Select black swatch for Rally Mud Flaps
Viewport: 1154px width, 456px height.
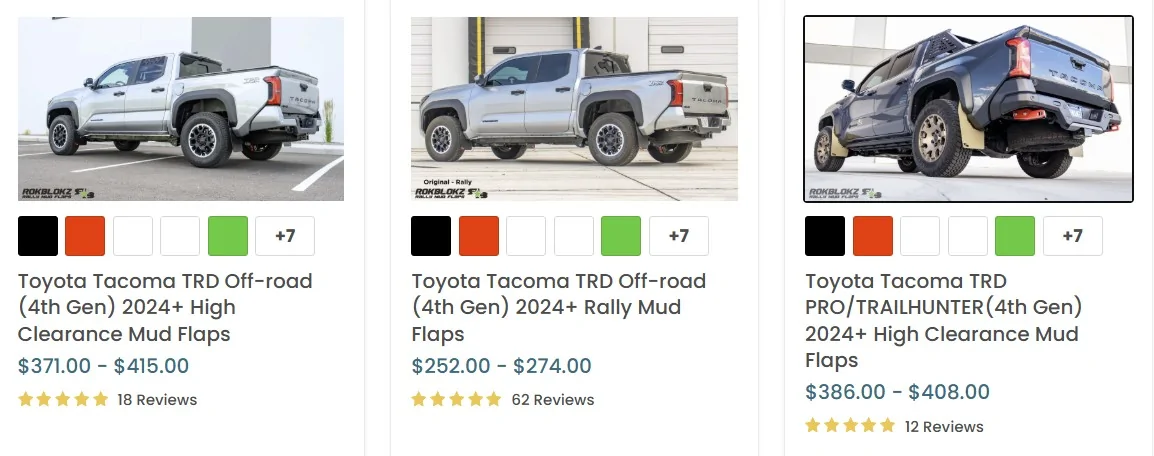(x=431, y=236)
